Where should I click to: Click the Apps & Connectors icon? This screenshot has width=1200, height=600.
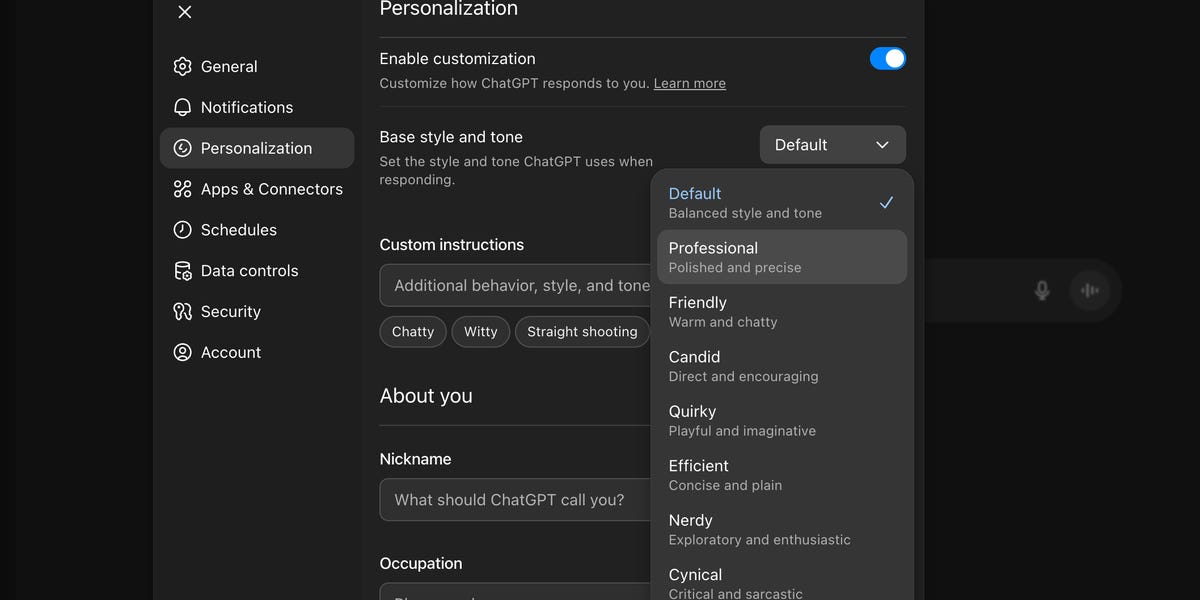[182, 189]
